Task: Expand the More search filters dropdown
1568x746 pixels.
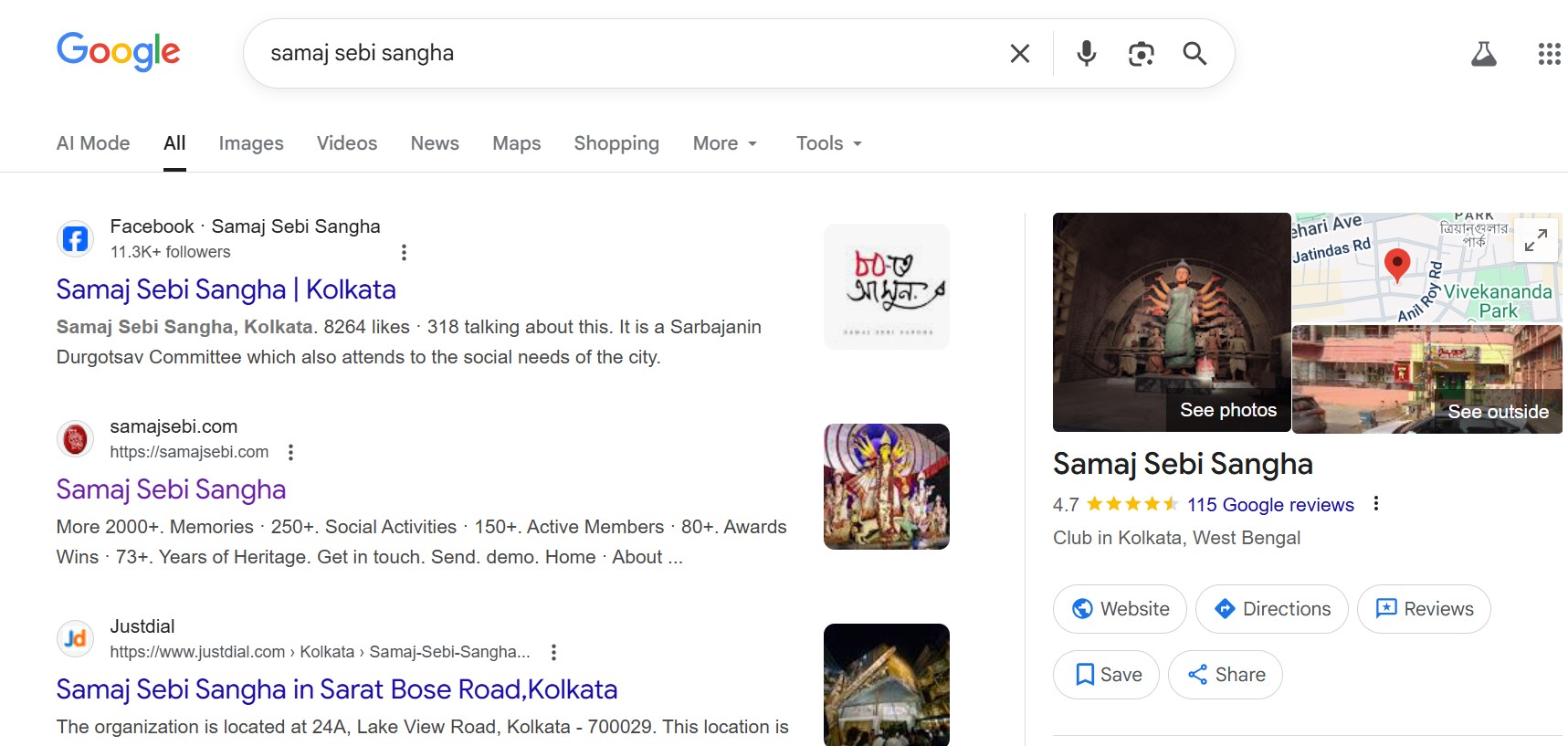Action: click(x=724, y=143)
